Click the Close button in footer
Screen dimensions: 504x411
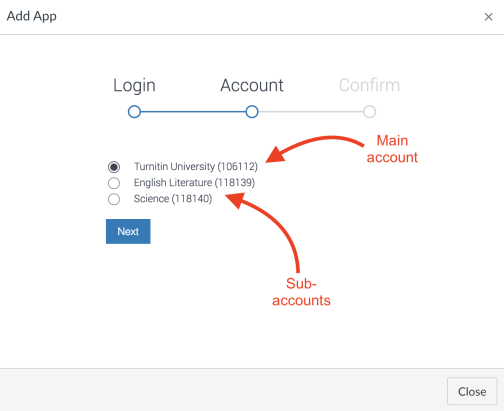click(x=472, y=391)
